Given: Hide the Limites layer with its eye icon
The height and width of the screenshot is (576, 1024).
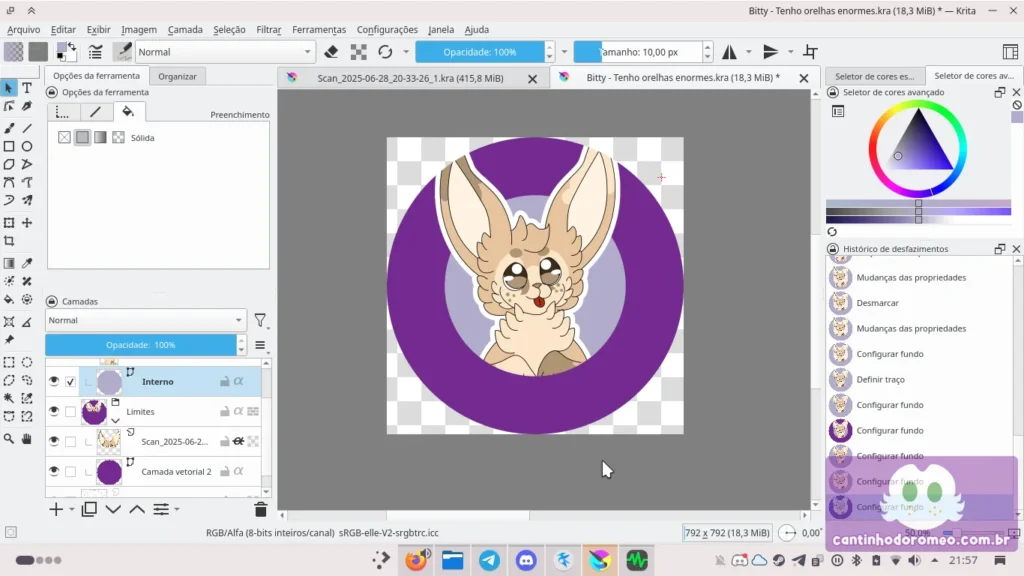Looking at the screenshot, I should click(54, 411).
